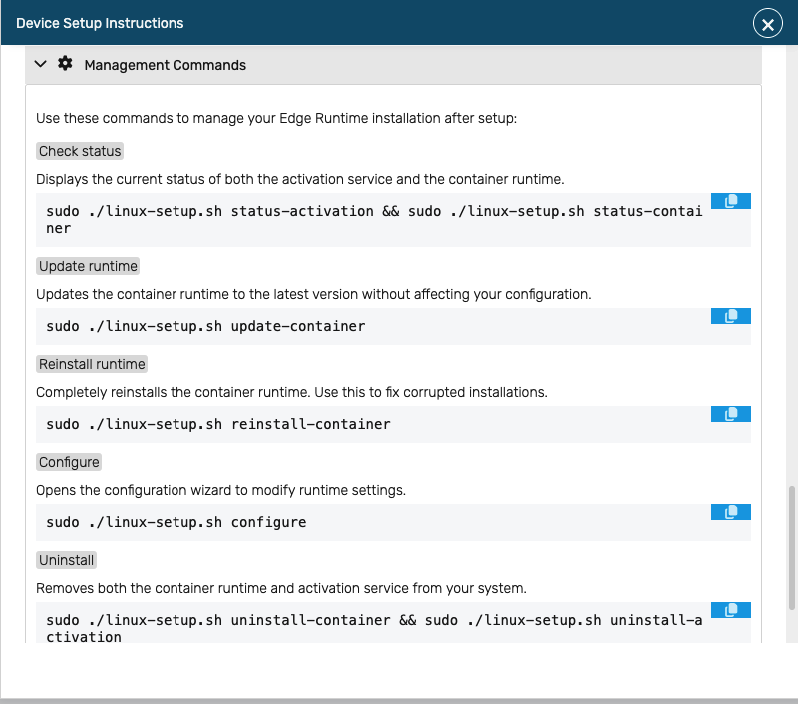The image size is (798, 704).
Task: Select the Configure heading label
Action: click(69, 462)
